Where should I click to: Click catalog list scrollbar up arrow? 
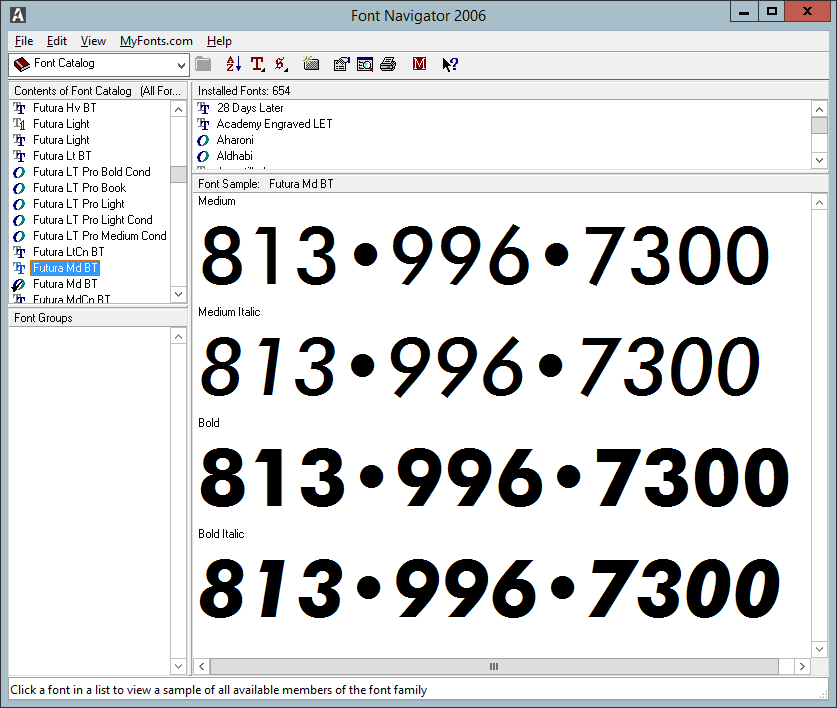point(178,109)
